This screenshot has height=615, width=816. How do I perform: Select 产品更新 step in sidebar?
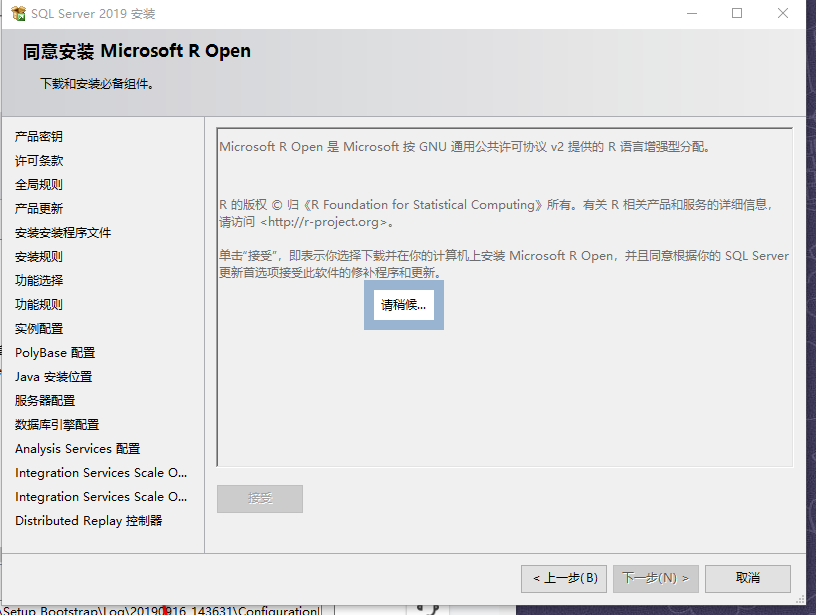(39, 209)
